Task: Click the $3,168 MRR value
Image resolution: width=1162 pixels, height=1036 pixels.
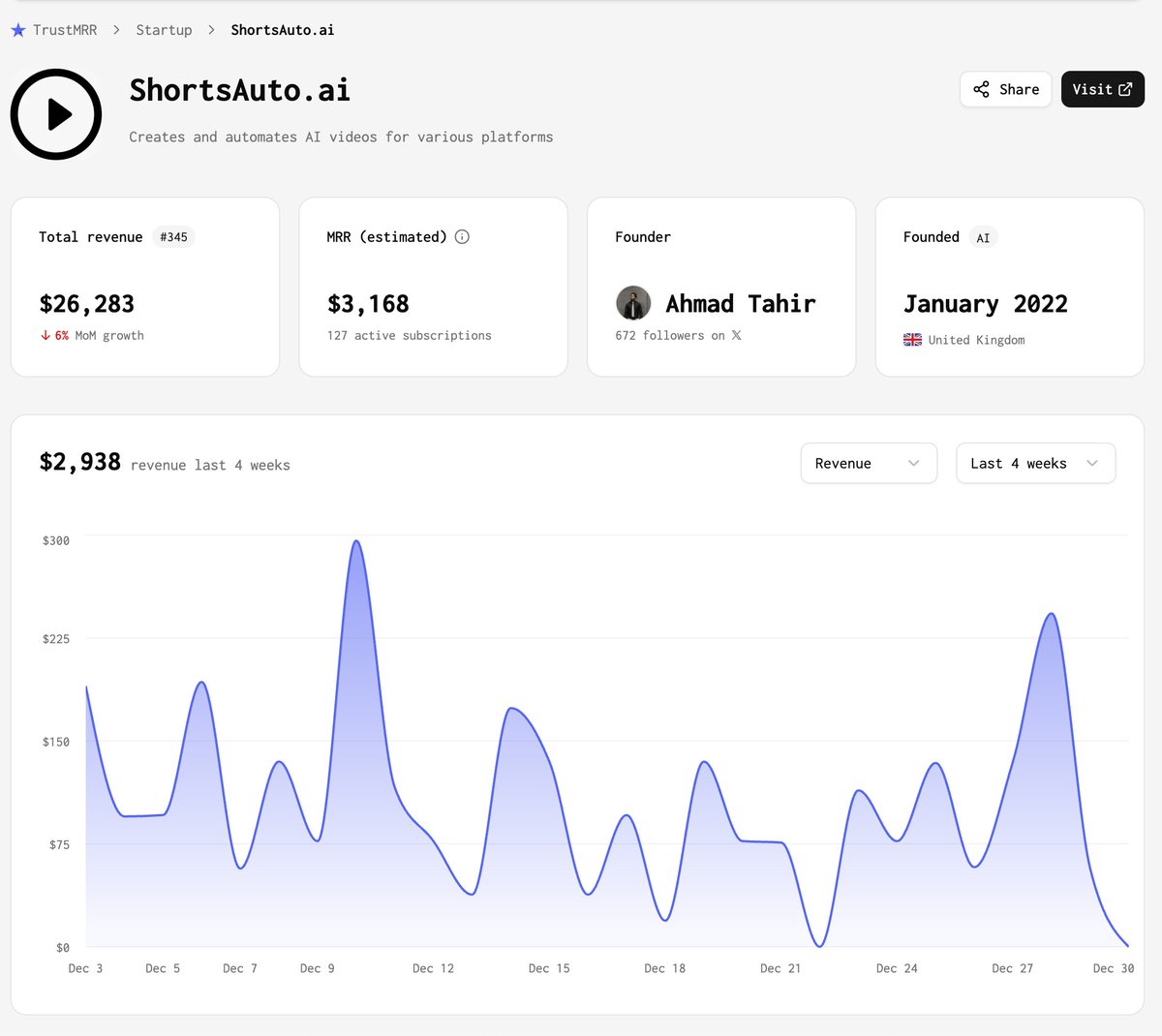Action: point(368,304)
